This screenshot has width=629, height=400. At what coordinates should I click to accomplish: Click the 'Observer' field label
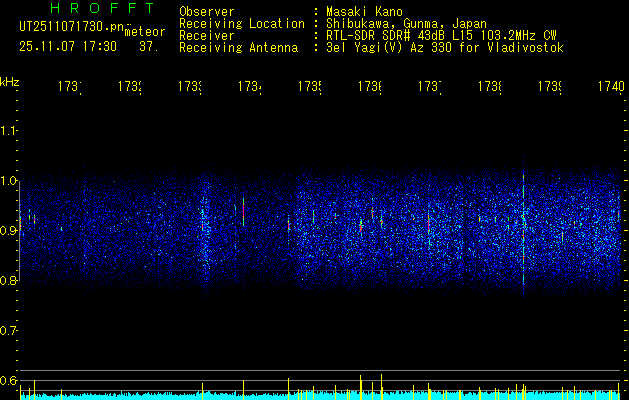(207, 11)
